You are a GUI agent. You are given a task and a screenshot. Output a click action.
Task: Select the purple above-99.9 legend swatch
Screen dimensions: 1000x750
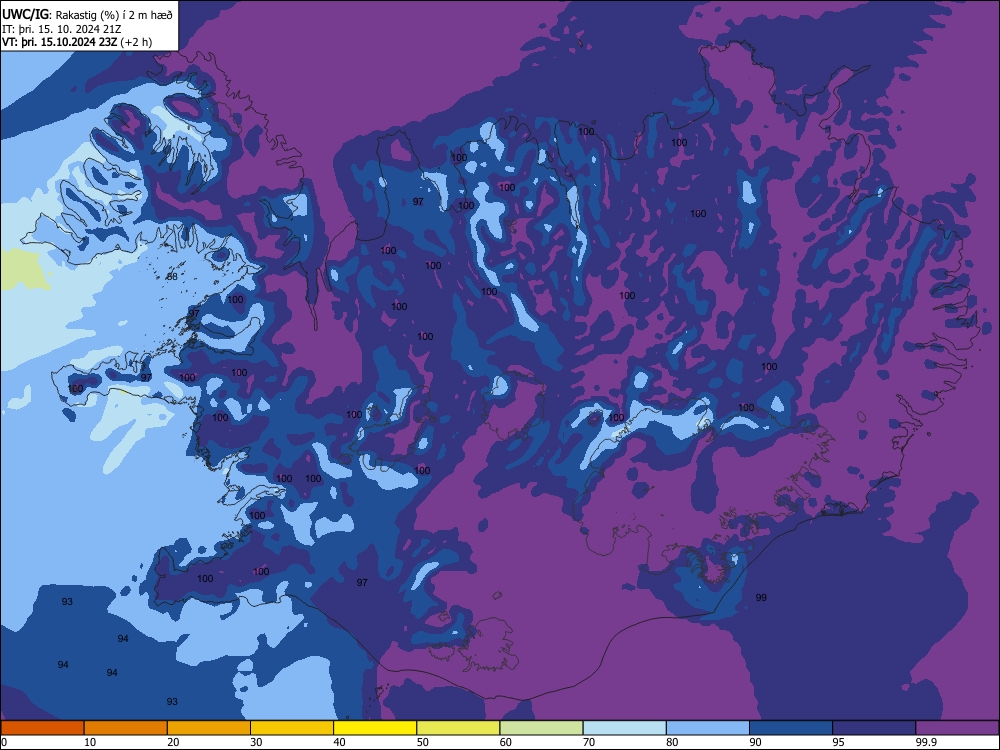957,728
